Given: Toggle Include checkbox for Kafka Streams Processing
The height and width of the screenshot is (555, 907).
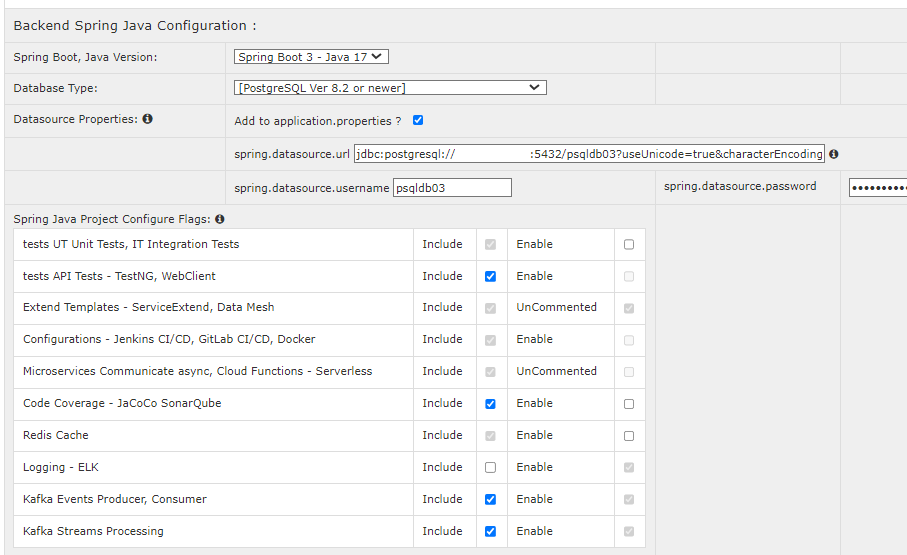Looking at the screenshot, I should coord(491,531).
